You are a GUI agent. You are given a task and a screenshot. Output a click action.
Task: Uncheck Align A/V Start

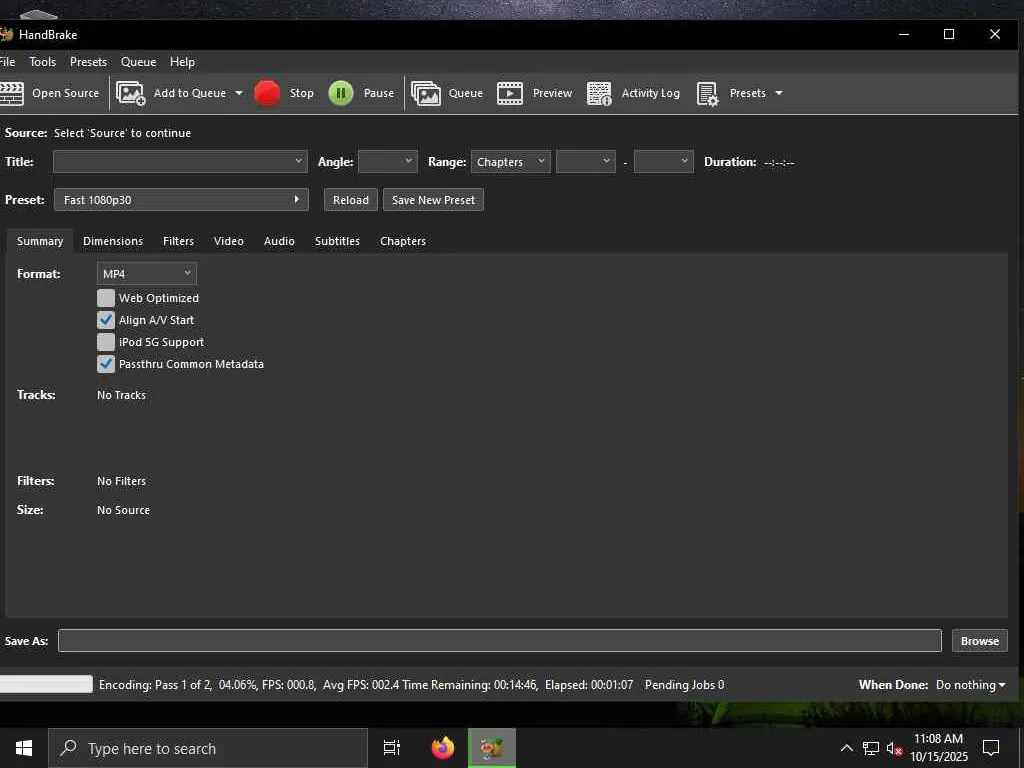[x=106, y=320]
